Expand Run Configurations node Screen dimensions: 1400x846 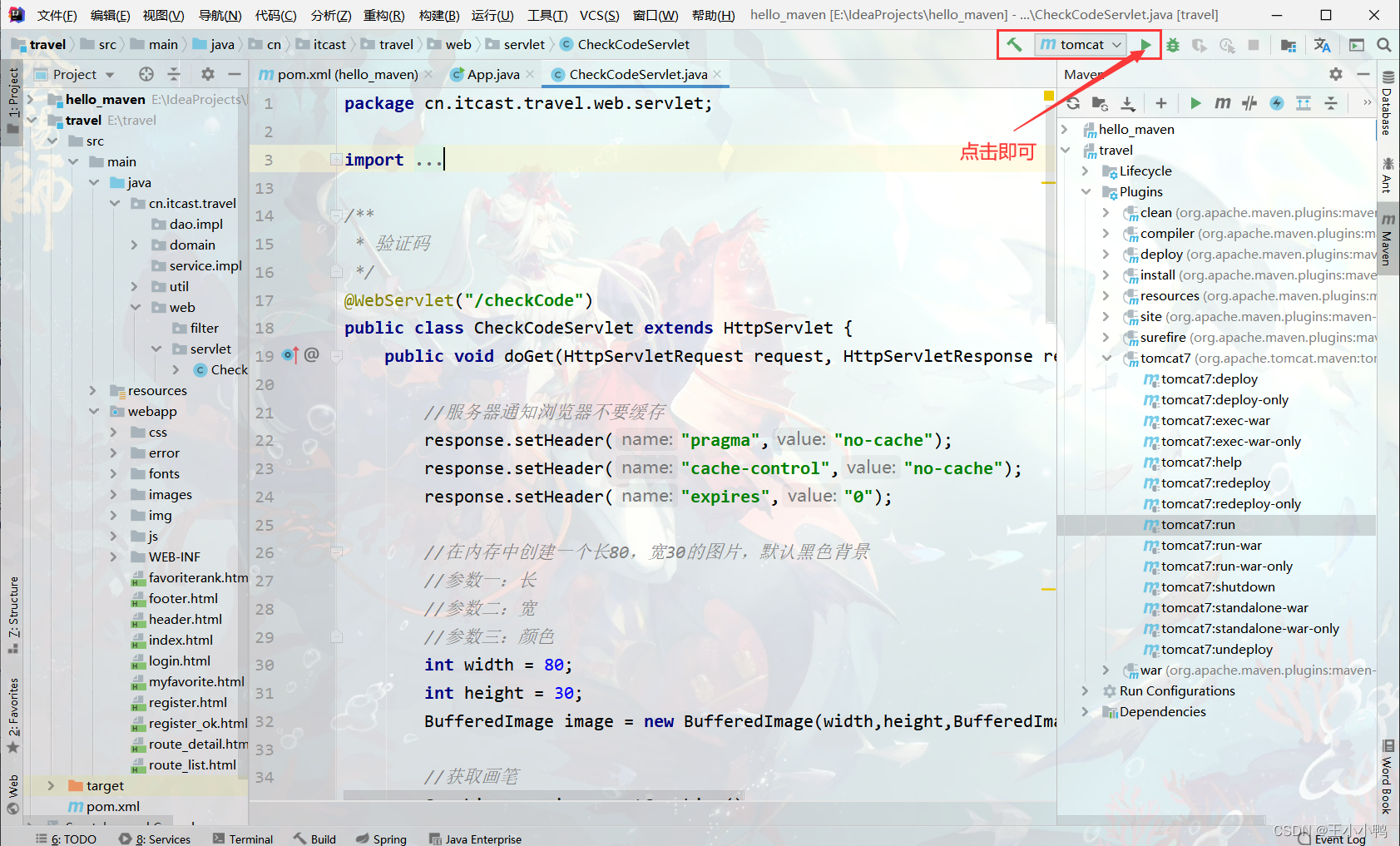pyautogui.click(x=1086, y=690)
